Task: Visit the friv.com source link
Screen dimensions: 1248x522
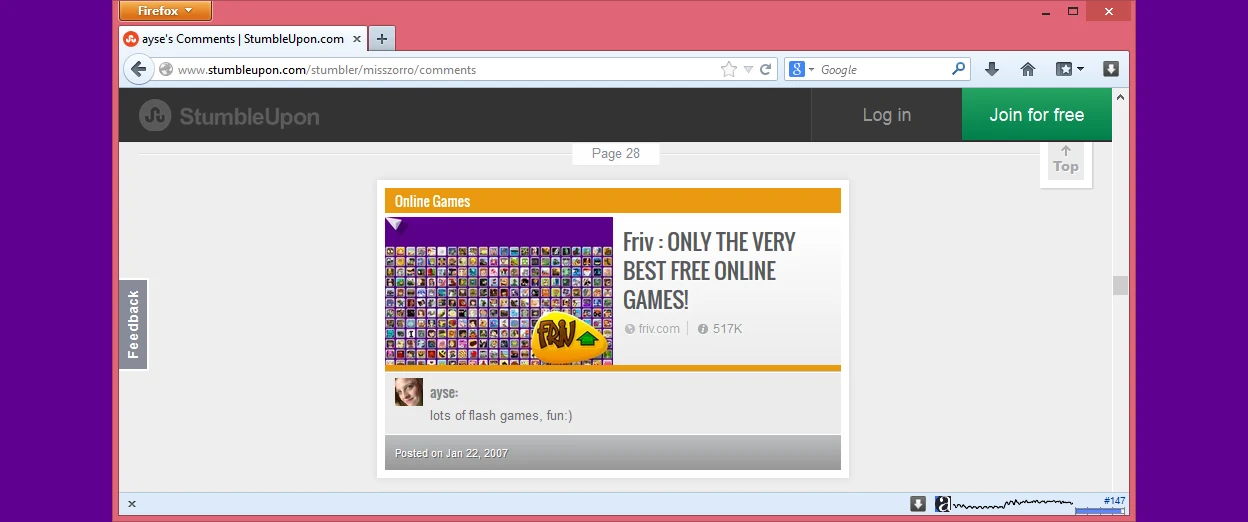Action: pos(659,329)
